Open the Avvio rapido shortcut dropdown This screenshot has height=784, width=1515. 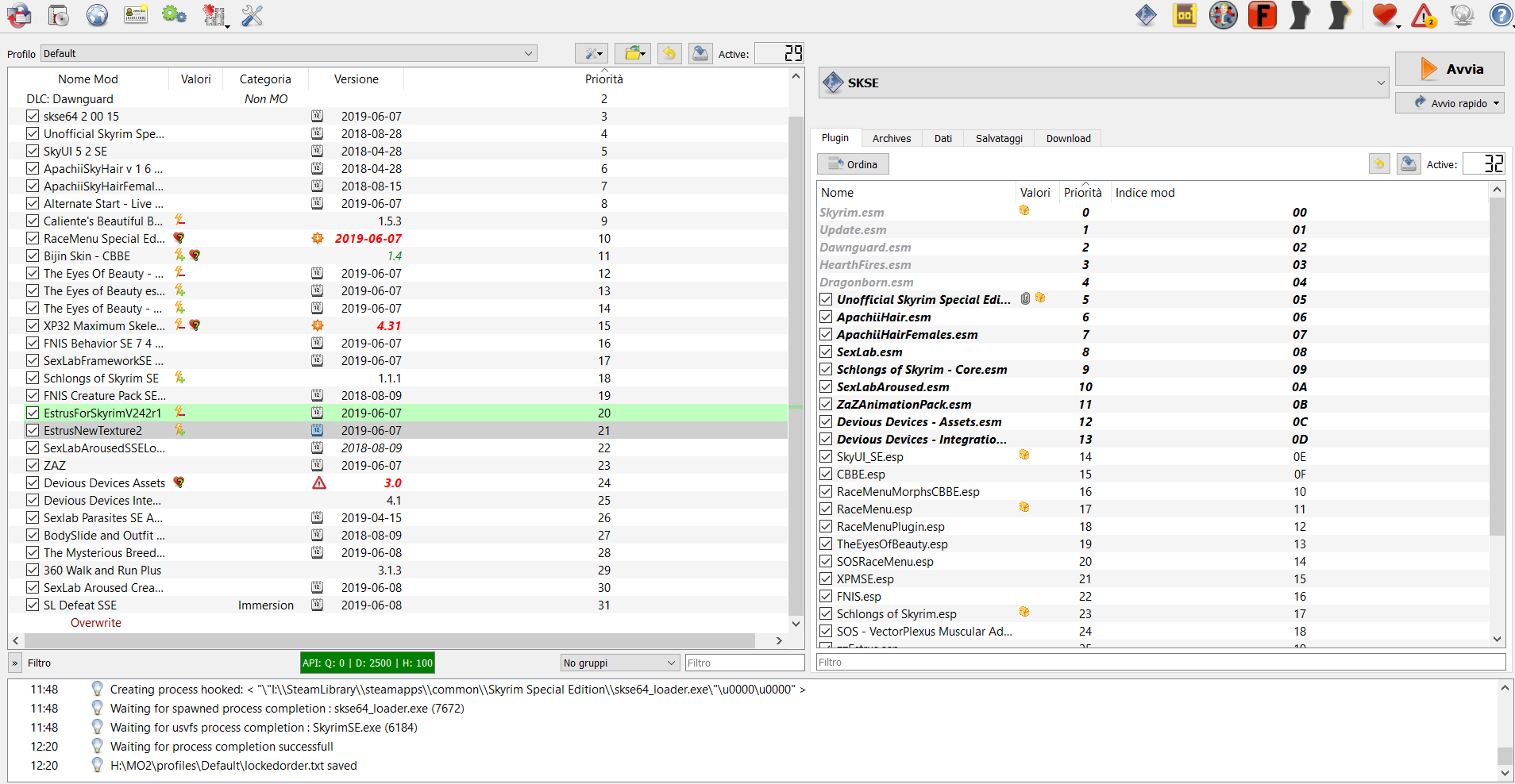[x=1450, y=103]
